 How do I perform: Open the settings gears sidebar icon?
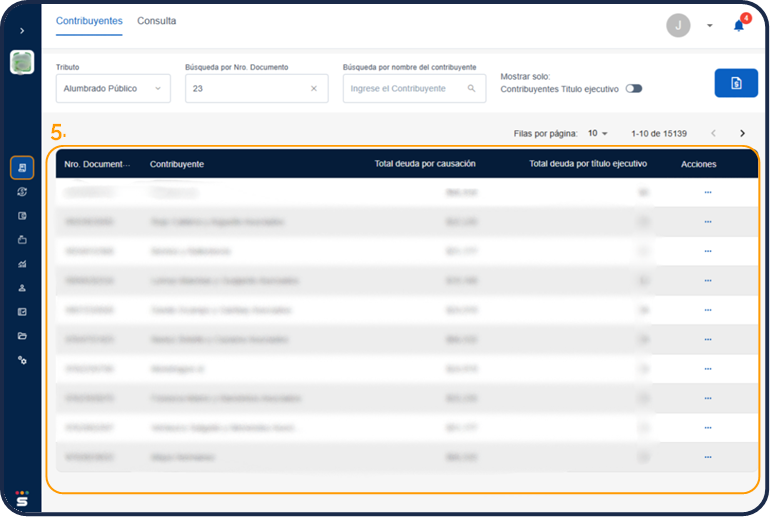(x=22, y=360)
